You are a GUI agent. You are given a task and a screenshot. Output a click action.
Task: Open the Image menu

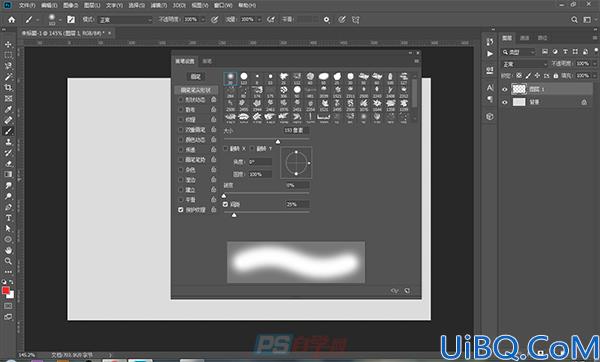pos(70,5)
